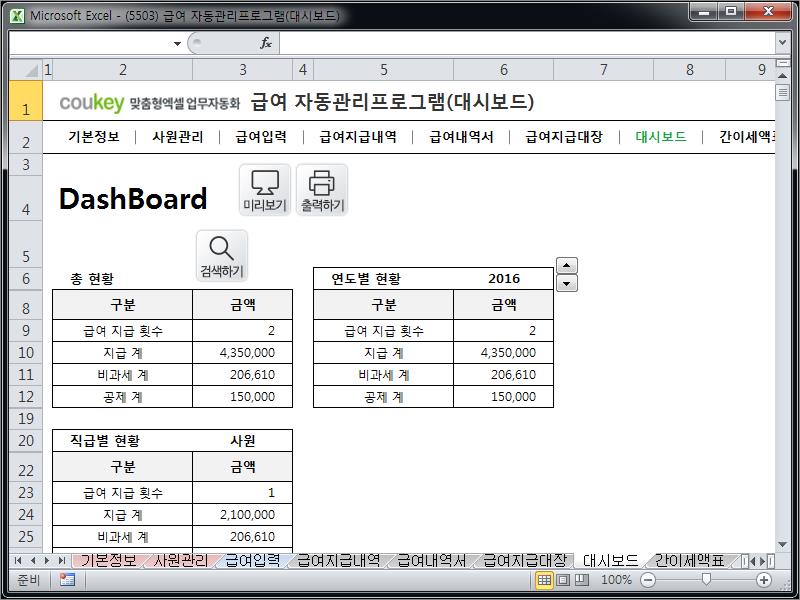Expand the formula bar chevron
This screenshot has height=600, width=800.
[x=782, y=43]
